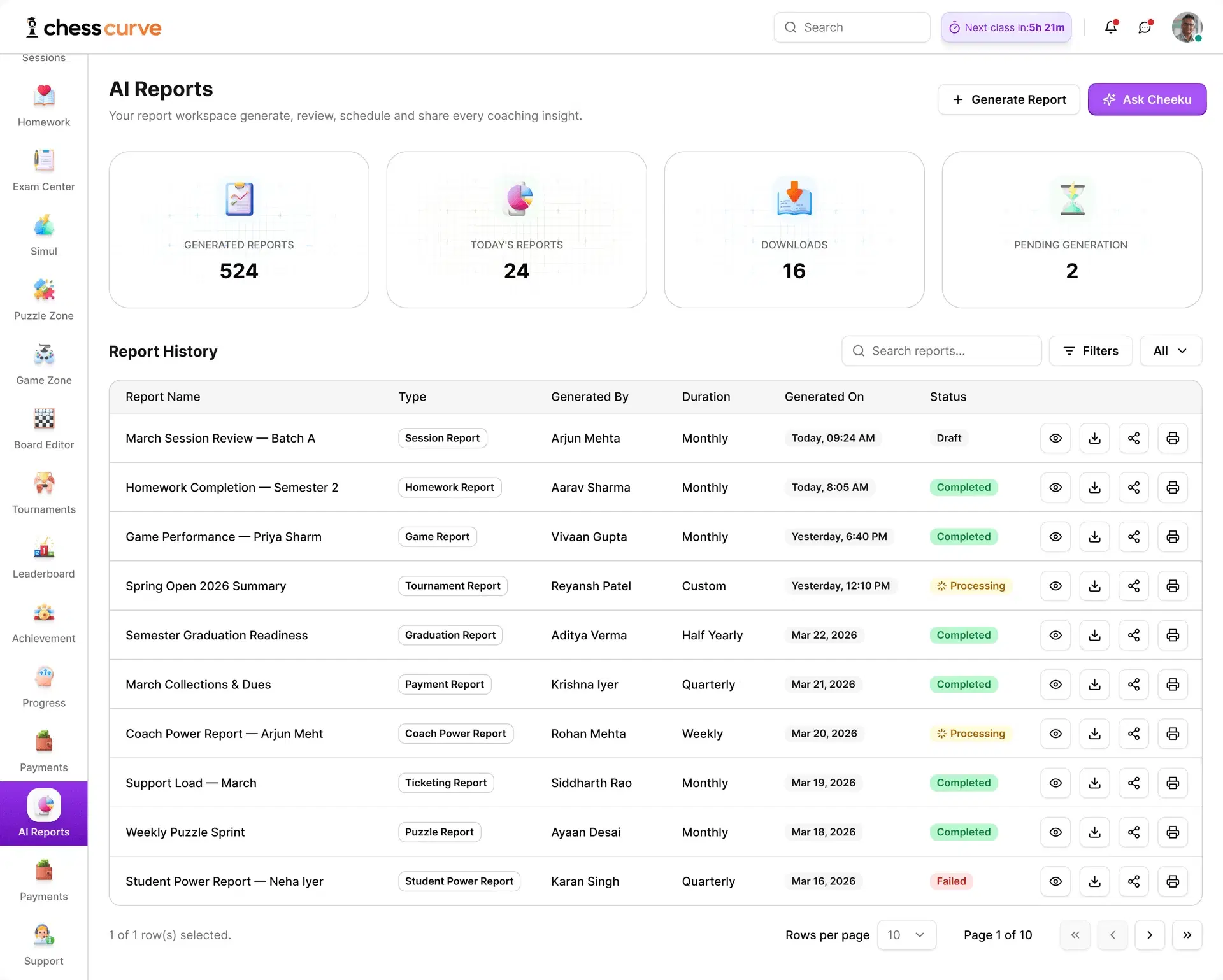1223x980 pixels.
Task: Print the Coach Power Report row
Action: pos(1173,734)
